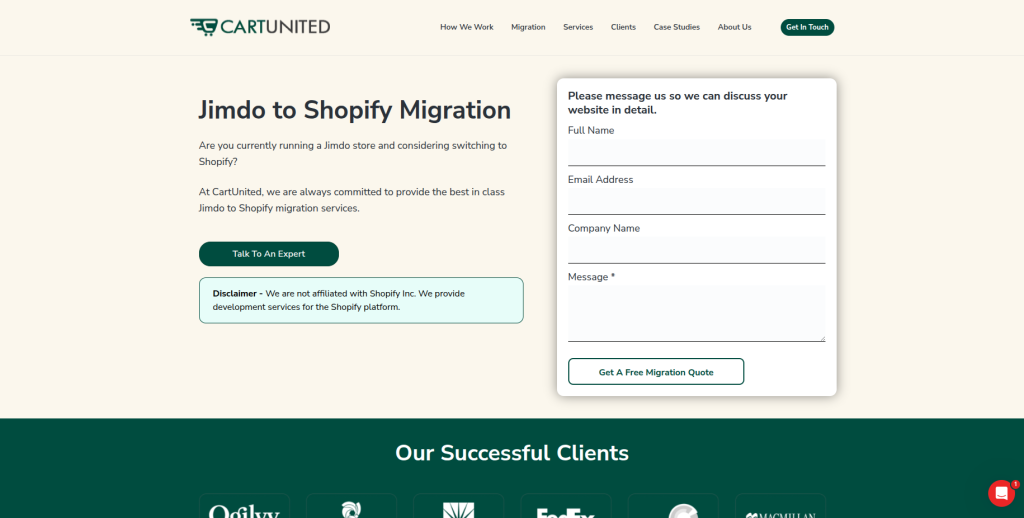
Task: Focus the Email Address field
Action: pos(696,201)
